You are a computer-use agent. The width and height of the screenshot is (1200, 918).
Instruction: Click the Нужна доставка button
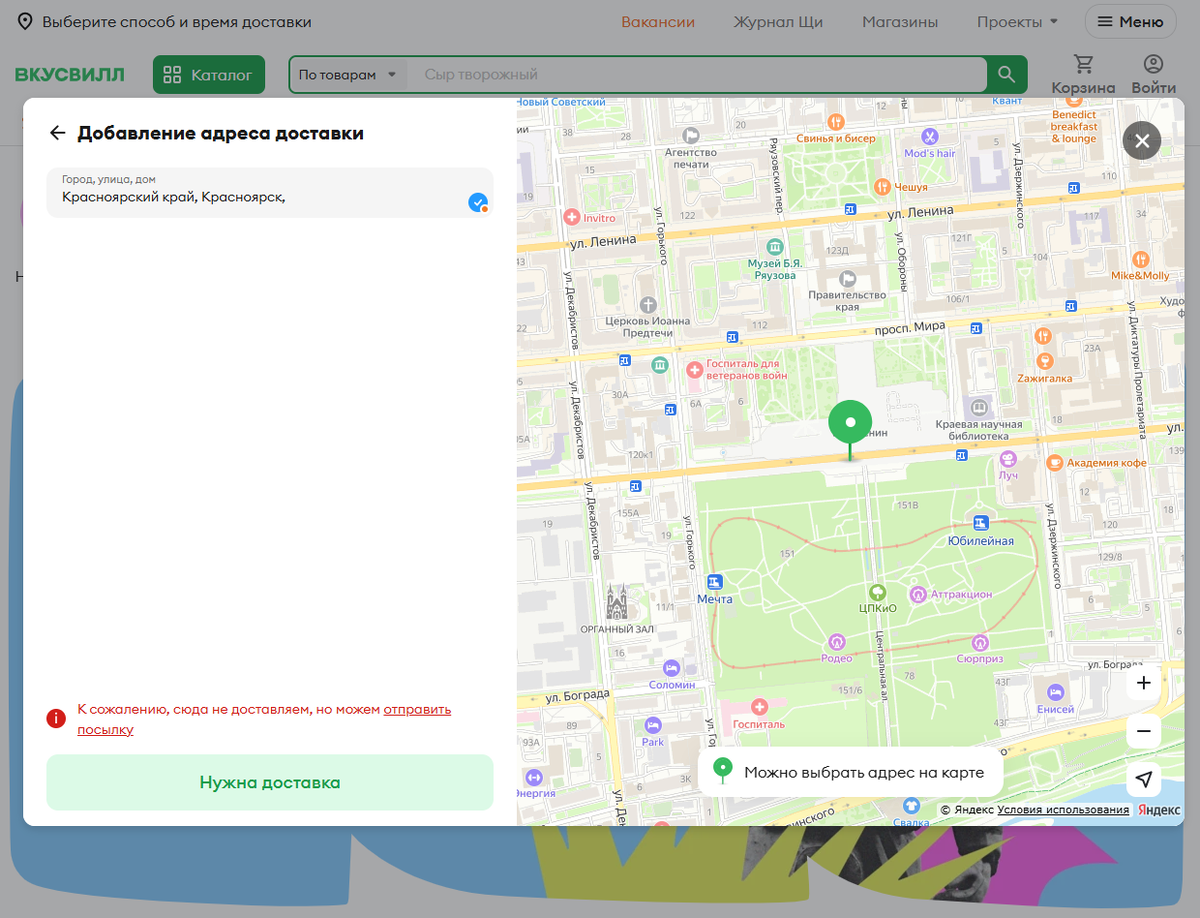point(270,782)
